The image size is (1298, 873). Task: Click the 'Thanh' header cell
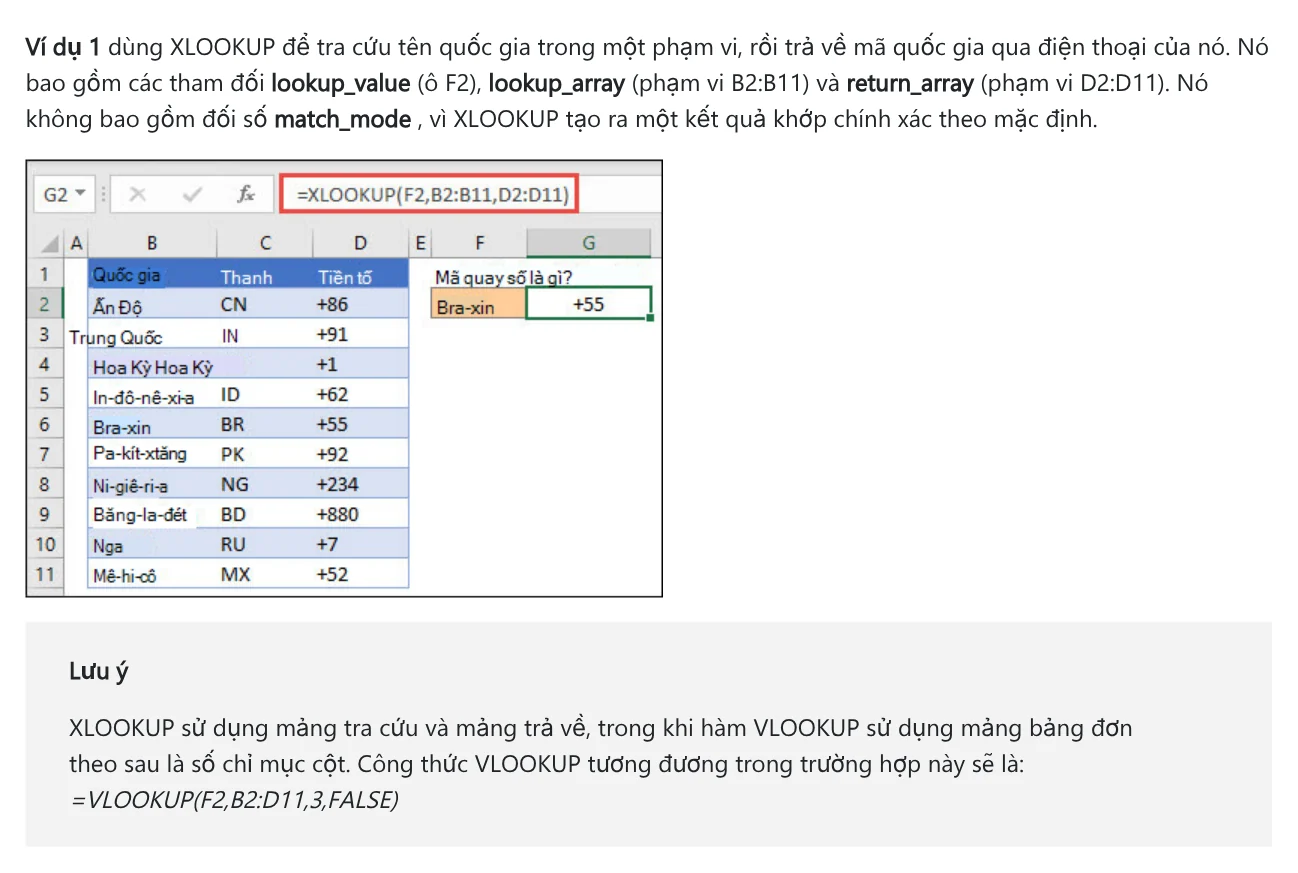(x=264, y=275)
